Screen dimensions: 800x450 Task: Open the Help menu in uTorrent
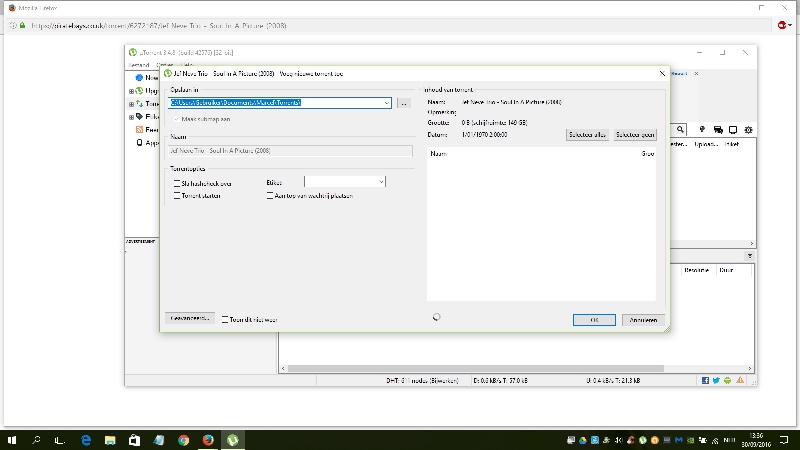point(187,65)
